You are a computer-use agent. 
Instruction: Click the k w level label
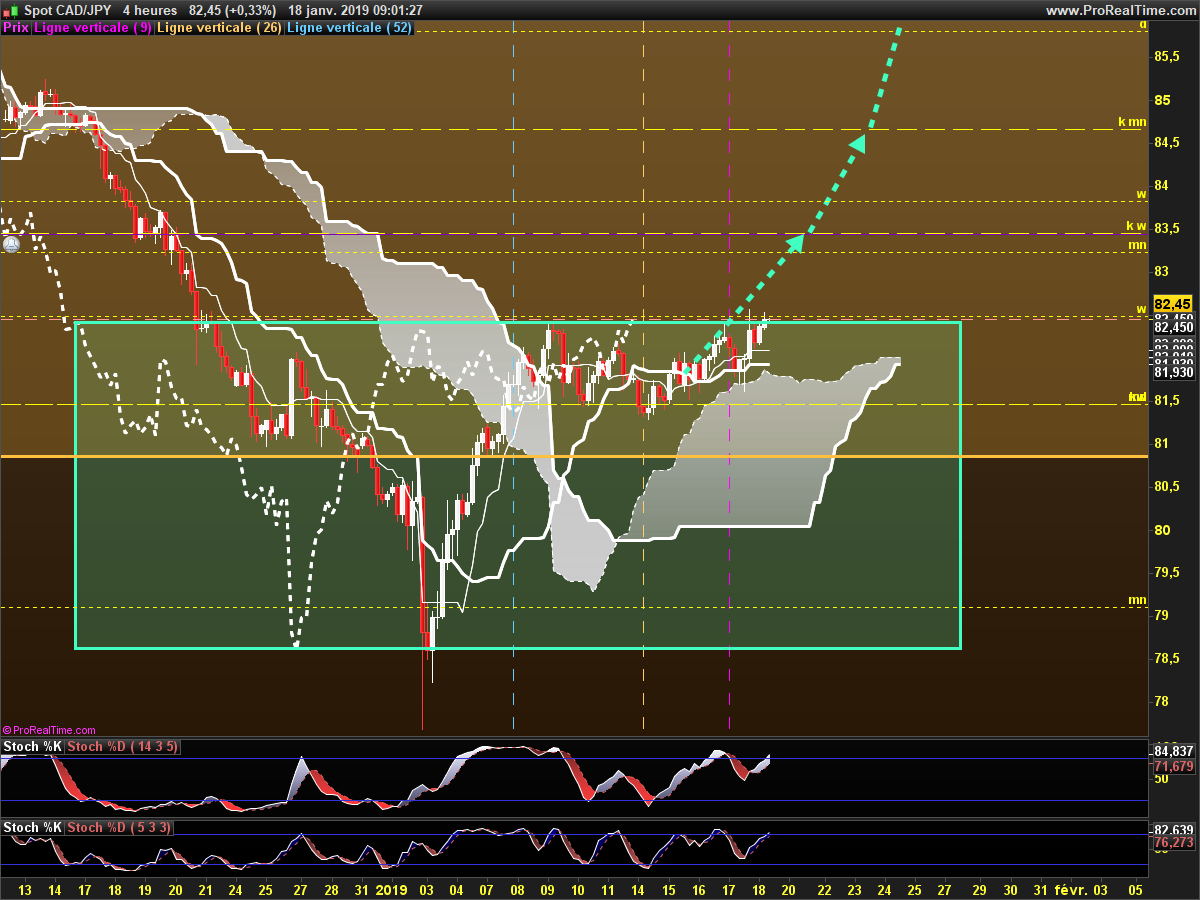(x=1135, y=226)
